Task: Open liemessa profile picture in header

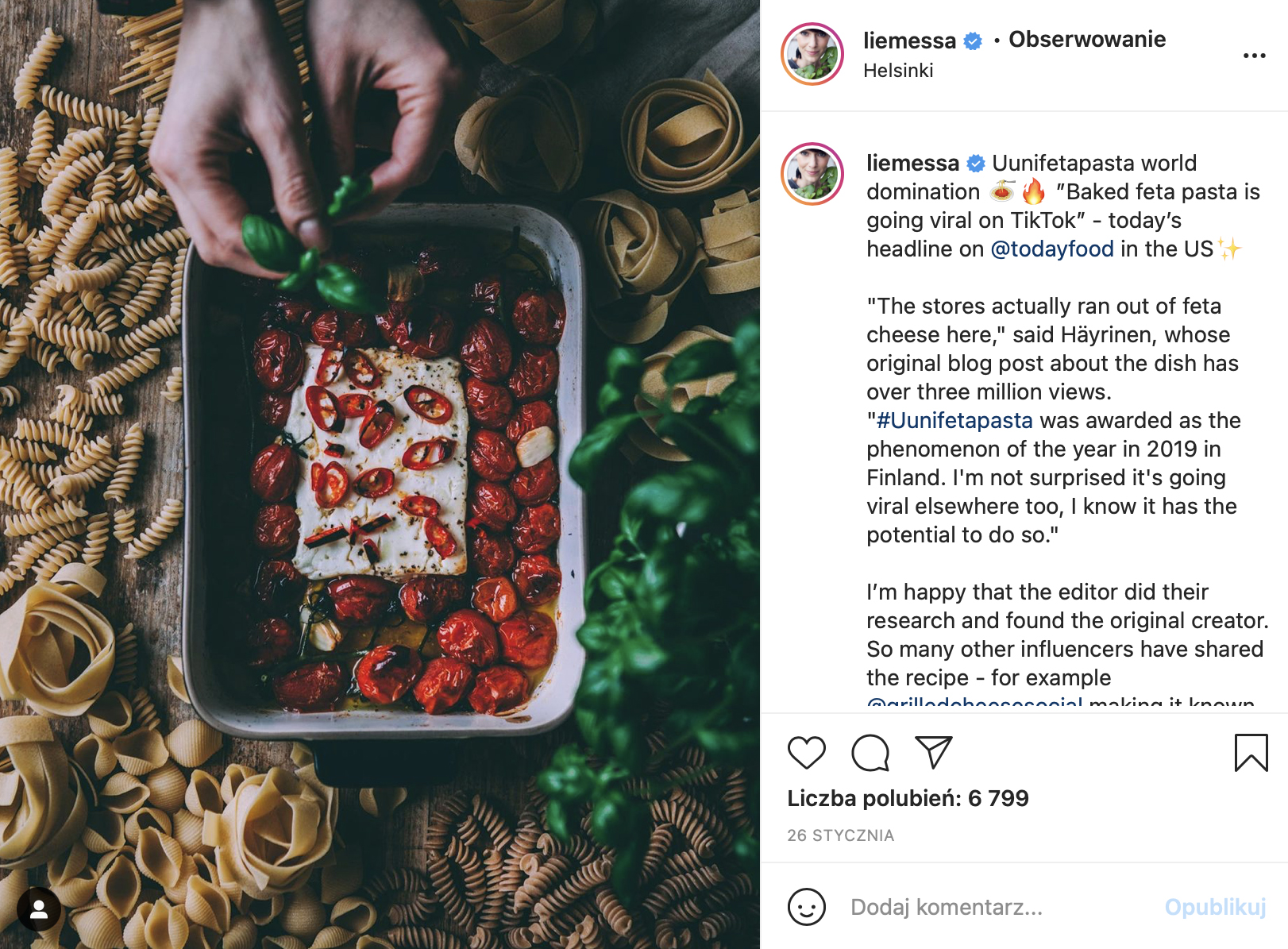Action: (x=812, y=54)
